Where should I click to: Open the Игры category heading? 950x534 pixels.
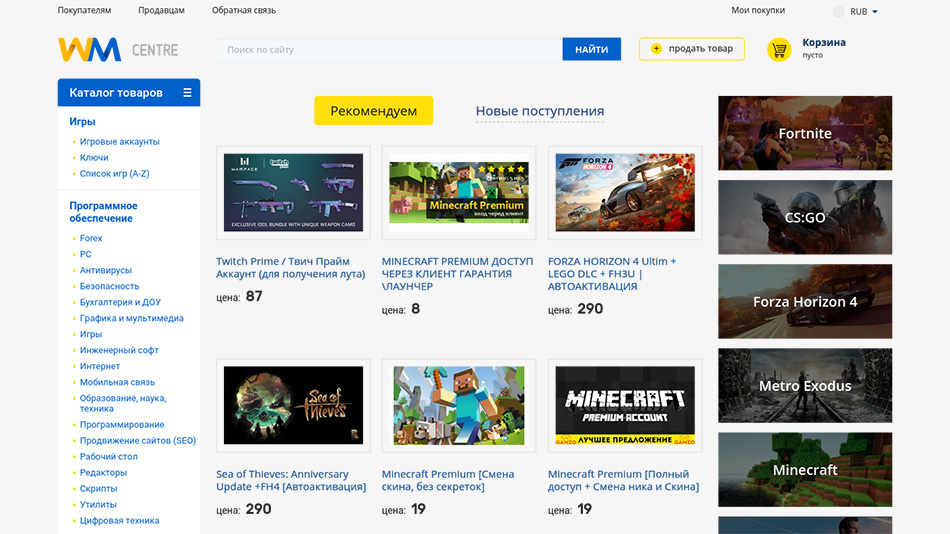pos(82,121)
